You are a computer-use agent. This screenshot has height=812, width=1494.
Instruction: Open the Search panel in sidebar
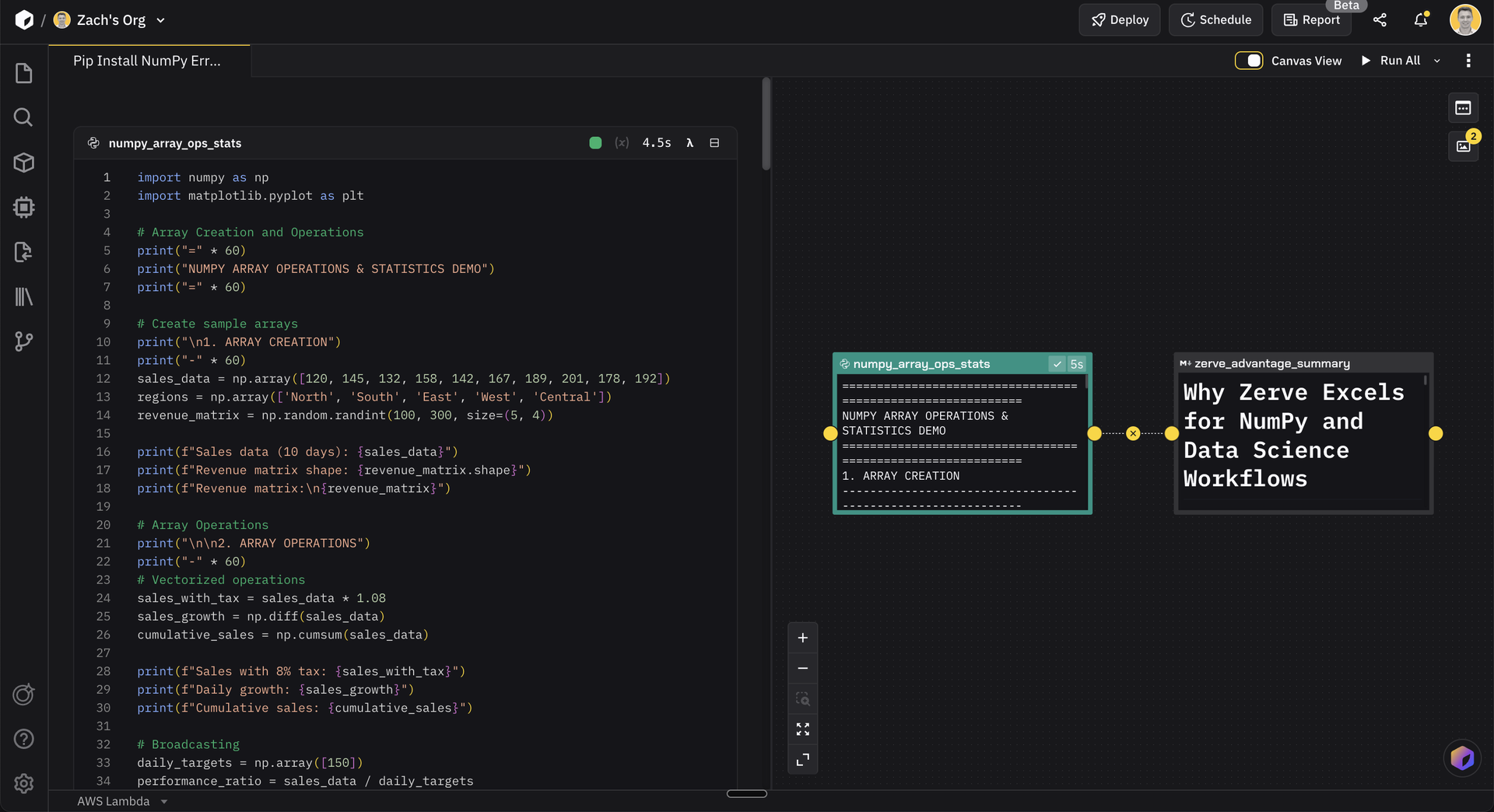click(24, 117)
